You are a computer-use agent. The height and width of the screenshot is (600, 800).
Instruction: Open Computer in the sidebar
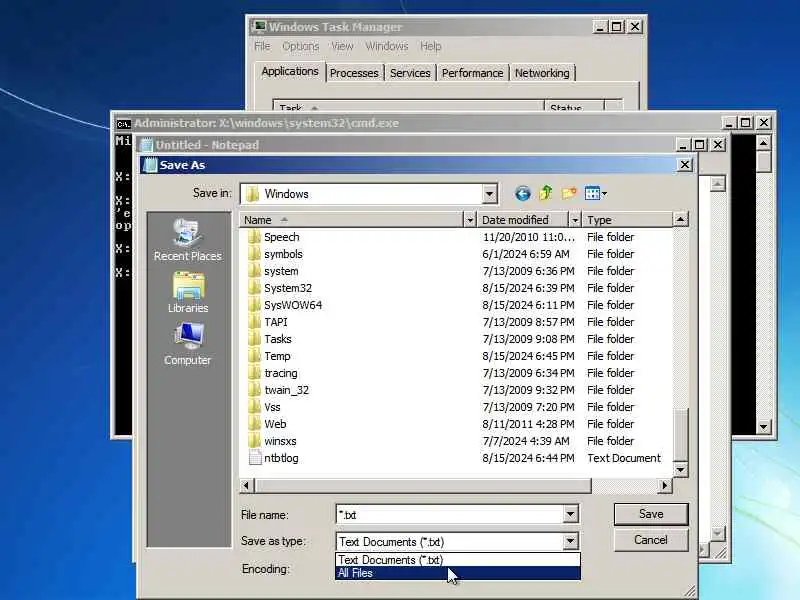188,344
